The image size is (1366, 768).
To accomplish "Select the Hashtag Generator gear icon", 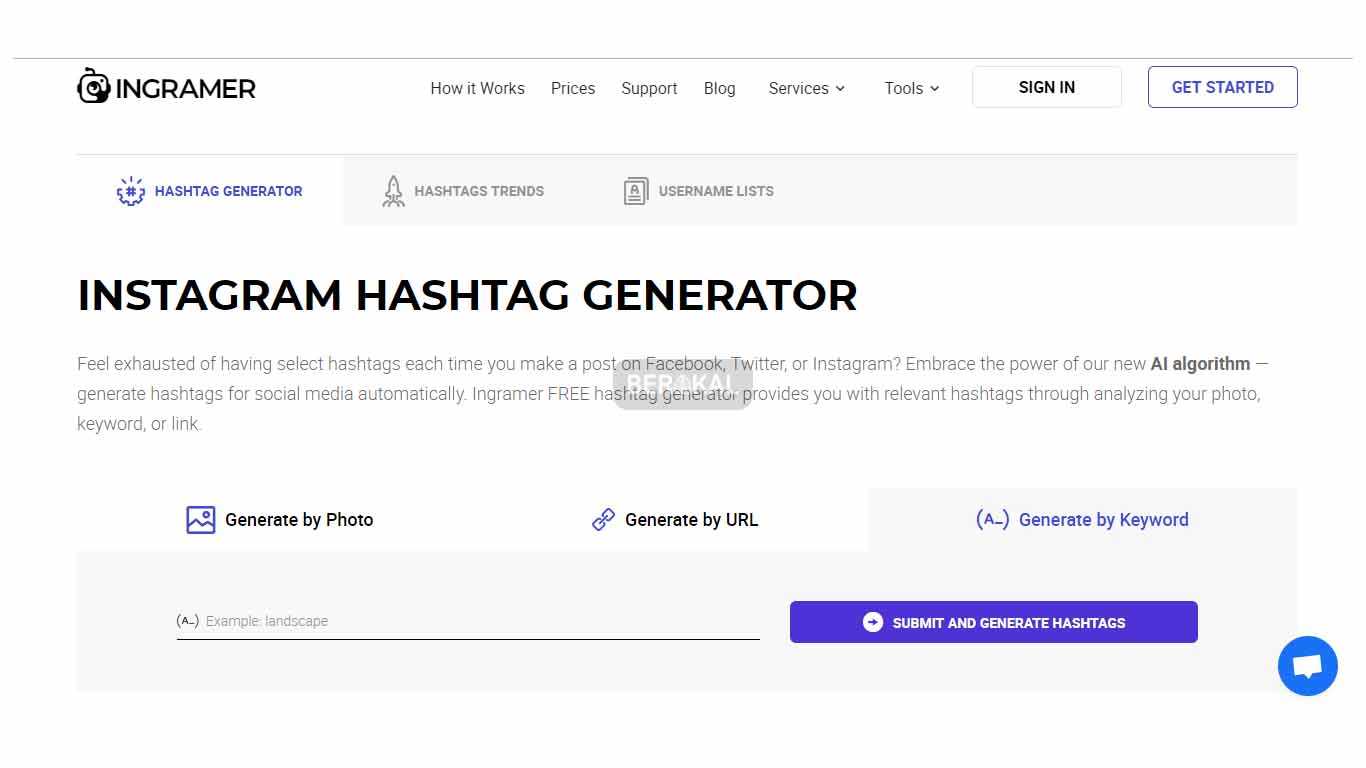I will (x=130, y=191).
